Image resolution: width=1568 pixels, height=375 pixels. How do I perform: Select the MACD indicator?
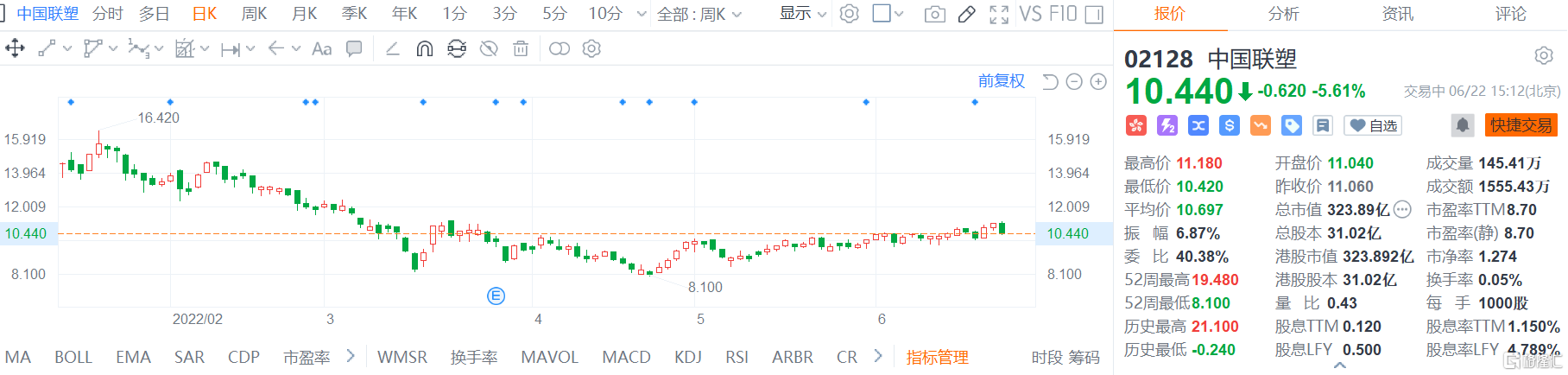coord(626,357)
